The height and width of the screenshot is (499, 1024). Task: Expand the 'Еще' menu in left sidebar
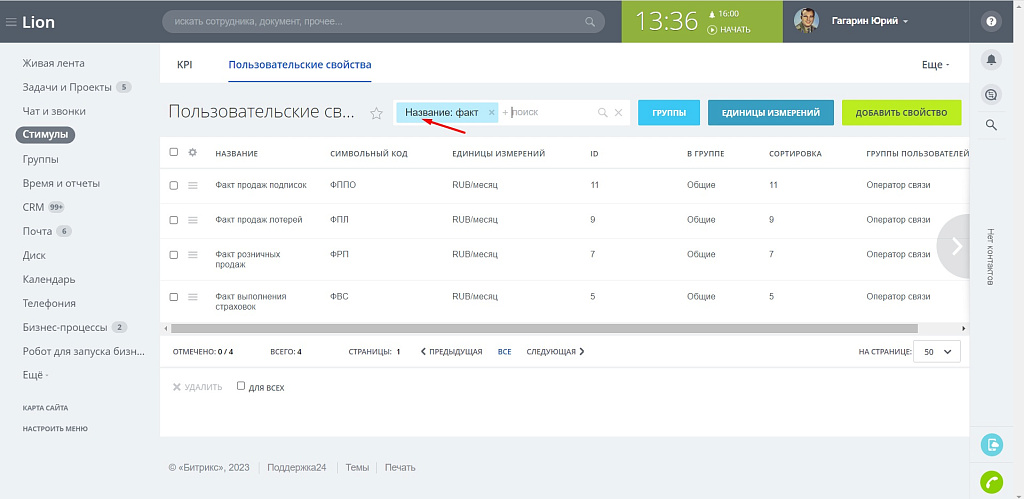(x=35, y=375)
